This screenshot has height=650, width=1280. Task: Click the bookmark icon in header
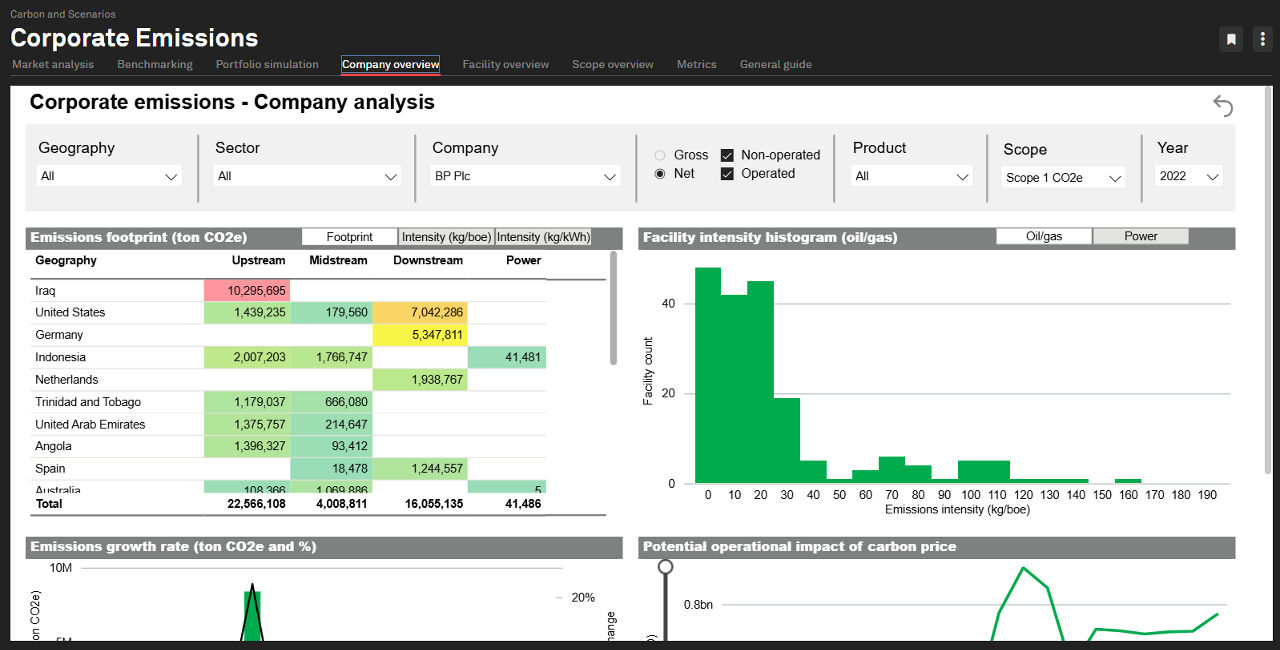[1231, 39]
